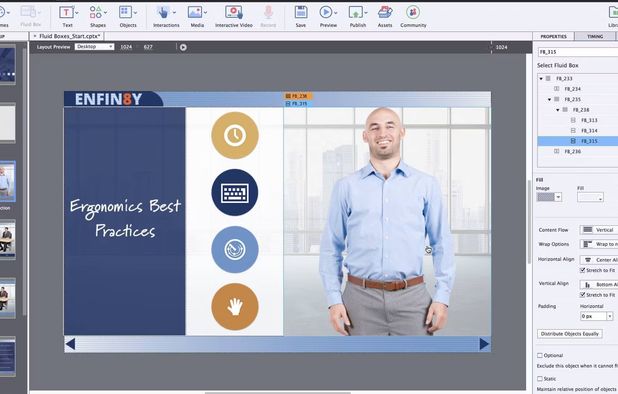Select the Ergonomics Best Practices title text

[125, 218]
